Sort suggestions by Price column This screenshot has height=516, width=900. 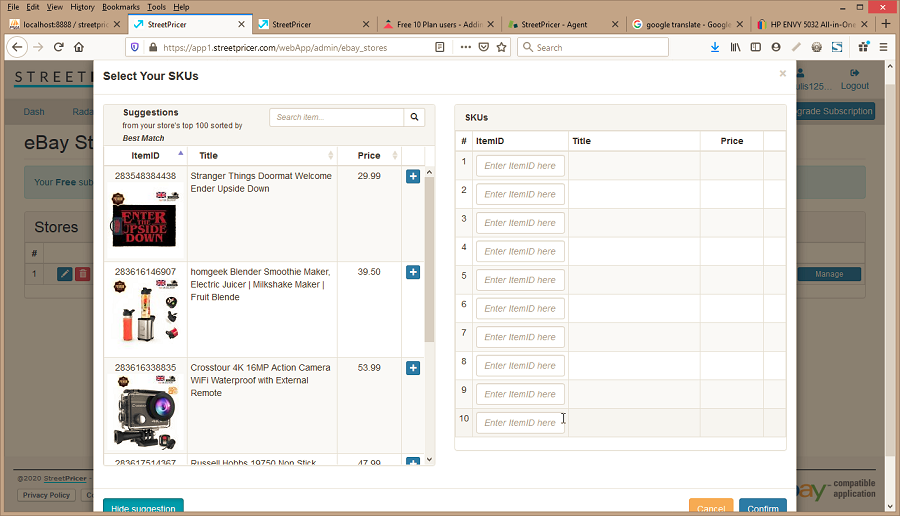tap(369, 155)
